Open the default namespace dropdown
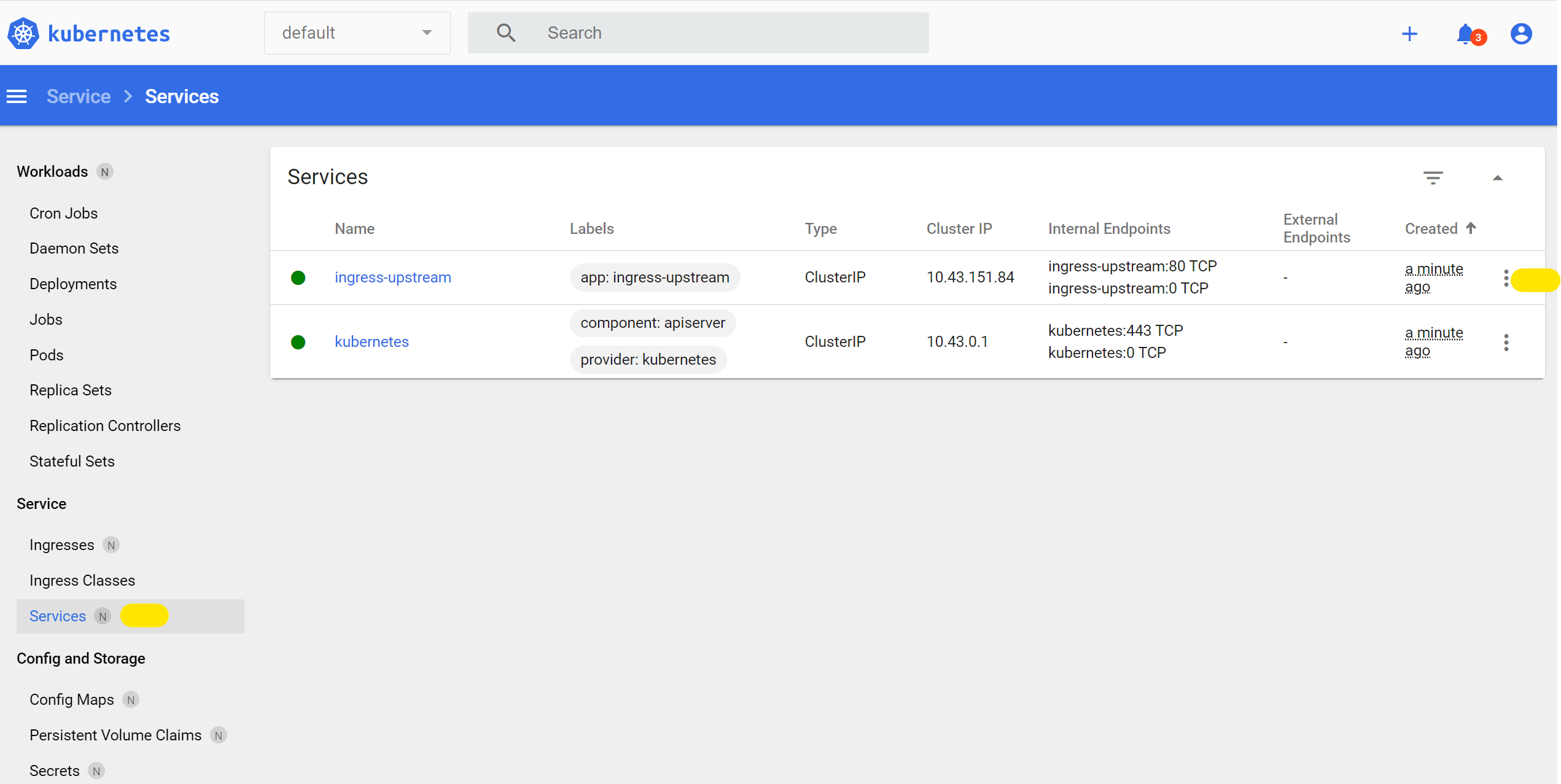This screenshot has height=784, width=1561. coord(357,33)
